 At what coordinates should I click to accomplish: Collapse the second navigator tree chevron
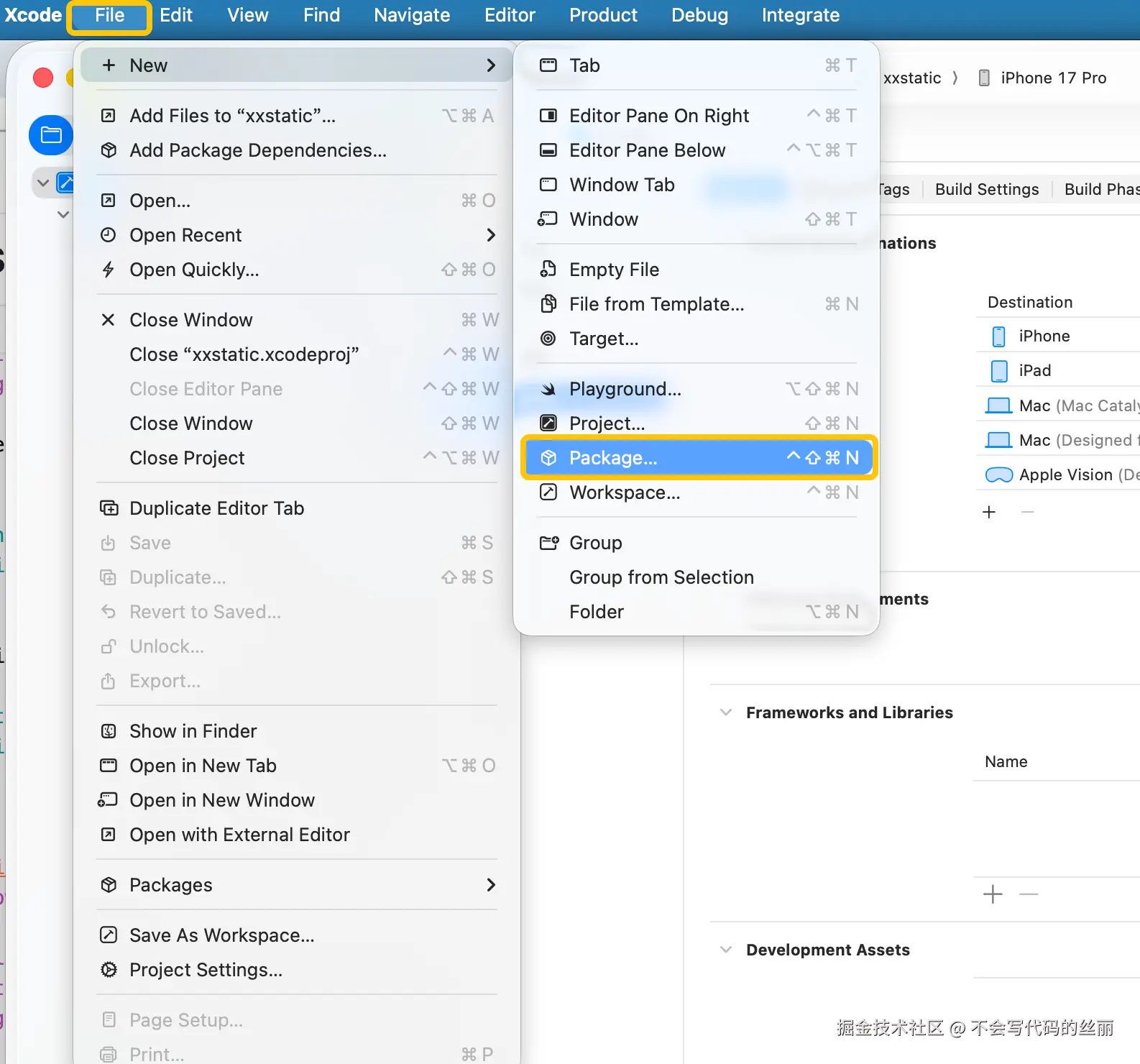coord(63,214)
